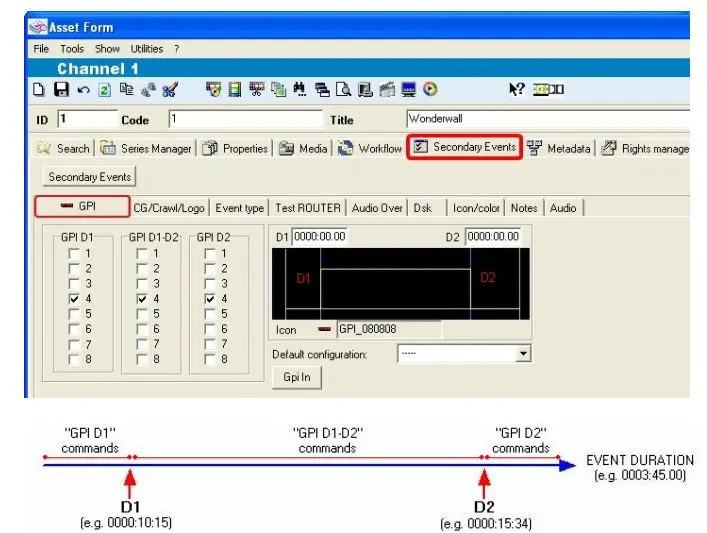Click the blue monitor icon in toolbar
Viewport: 707px width, 533px height.
coord(409,90)
